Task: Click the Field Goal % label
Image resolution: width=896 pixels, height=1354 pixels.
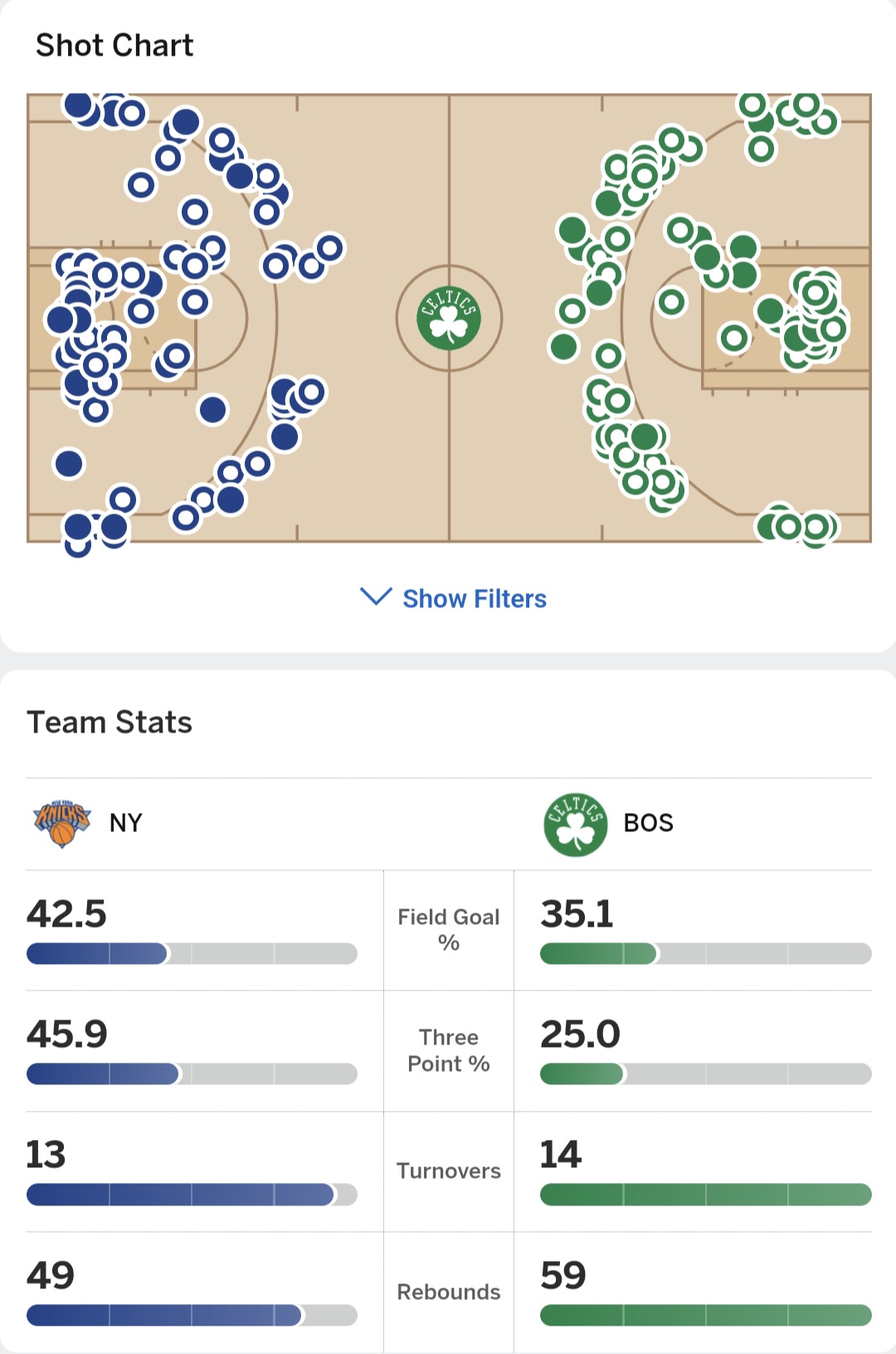Action: (449, 929)
